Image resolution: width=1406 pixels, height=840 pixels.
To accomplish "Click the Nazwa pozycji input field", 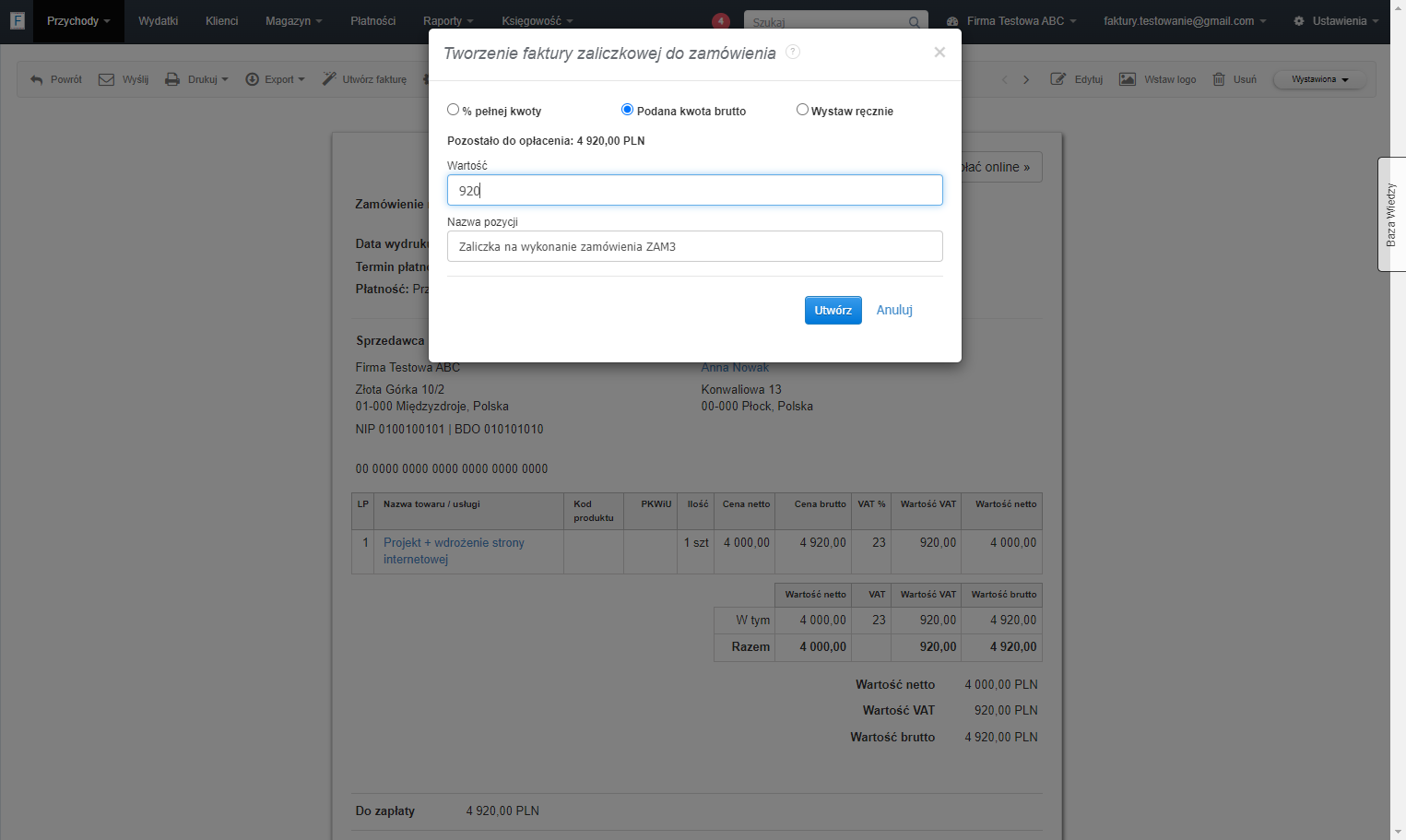I will pyautogui.click(x=695, y=246).
